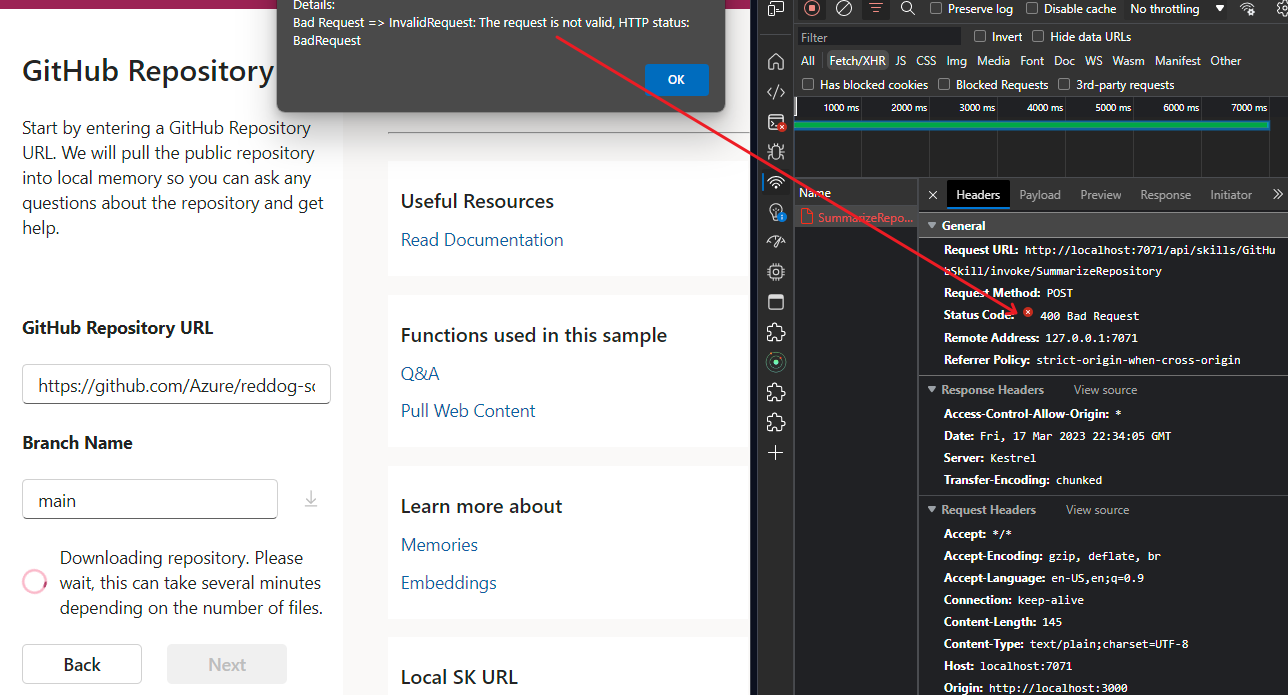Check Blocked Requests
The height and width of the screenshot is (695, 1288).
(944, 84)
